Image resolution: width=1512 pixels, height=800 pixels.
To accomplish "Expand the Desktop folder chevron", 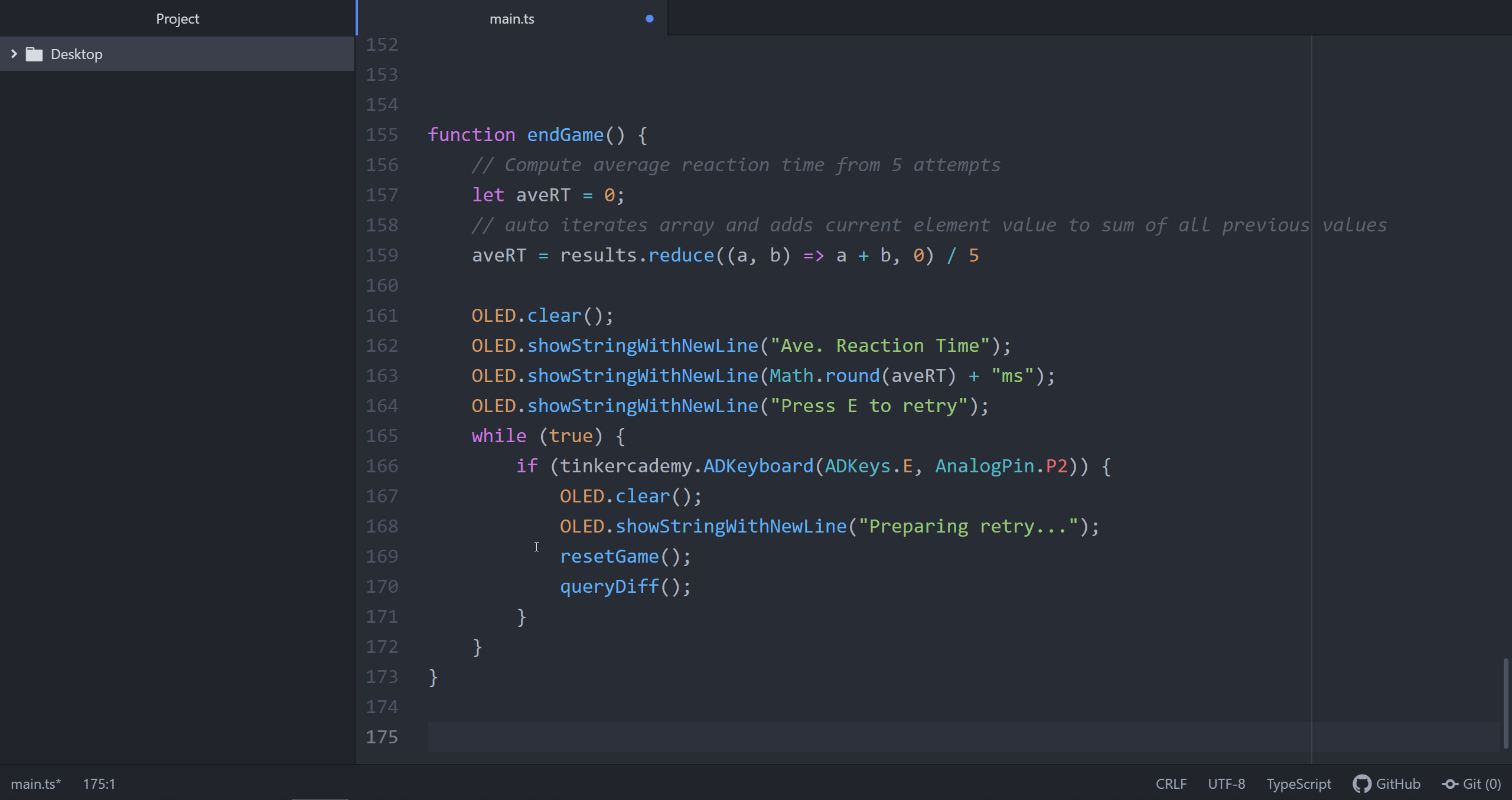I will (x=14, y=54).
